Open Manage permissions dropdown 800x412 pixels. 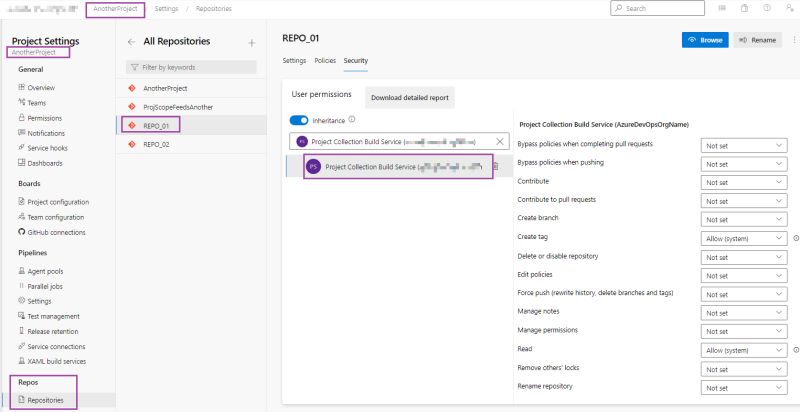(744, 331)
